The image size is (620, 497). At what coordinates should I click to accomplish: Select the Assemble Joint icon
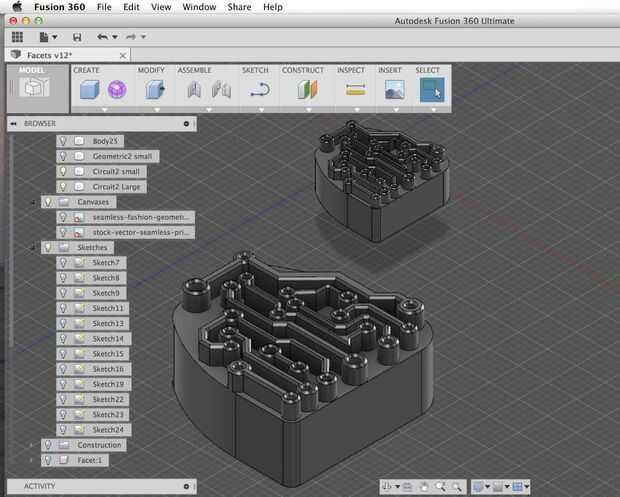point(221,89)
